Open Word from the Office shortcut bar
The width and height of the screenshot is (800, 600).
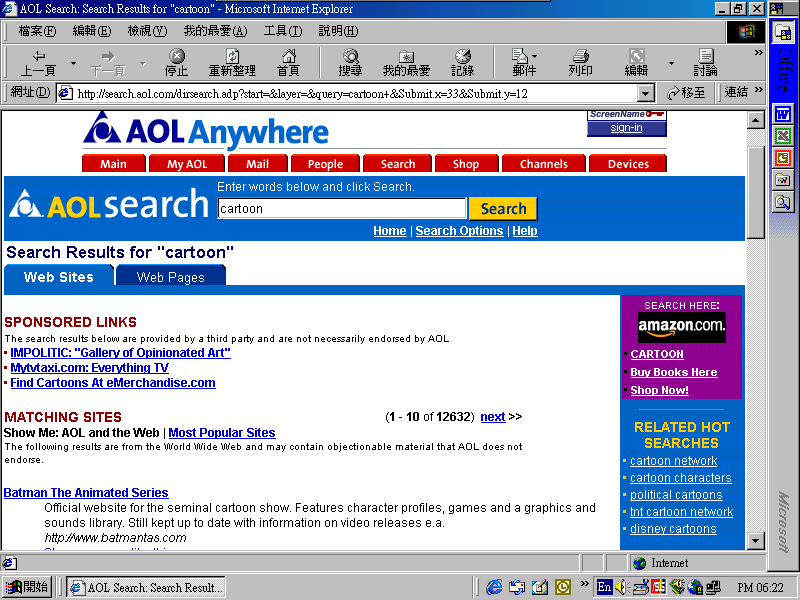[x=783, y=114]
